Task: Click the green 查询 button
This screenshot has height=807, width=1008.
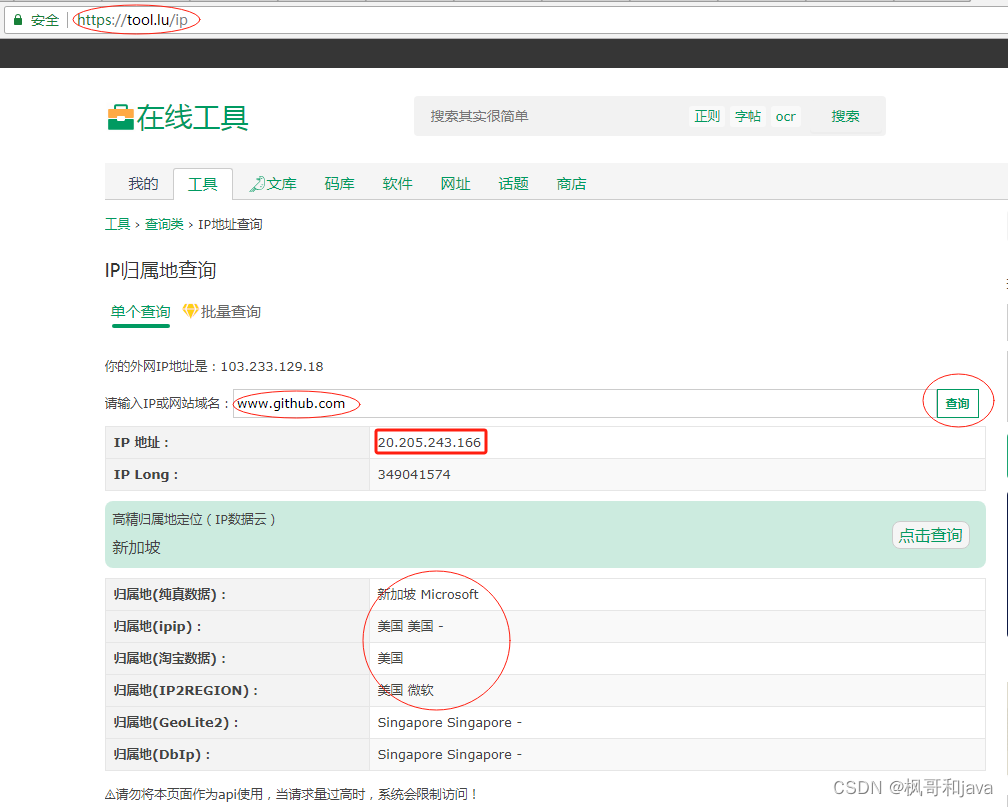Action: 957,403
